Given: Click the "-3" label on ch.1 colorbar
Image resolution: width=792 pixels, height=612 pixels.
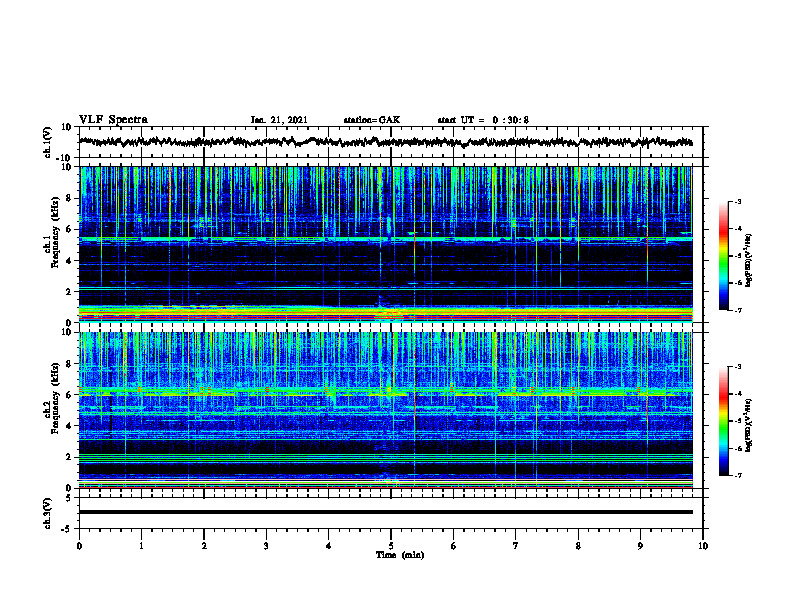Looking at the screenshot, I should point(737,201).
